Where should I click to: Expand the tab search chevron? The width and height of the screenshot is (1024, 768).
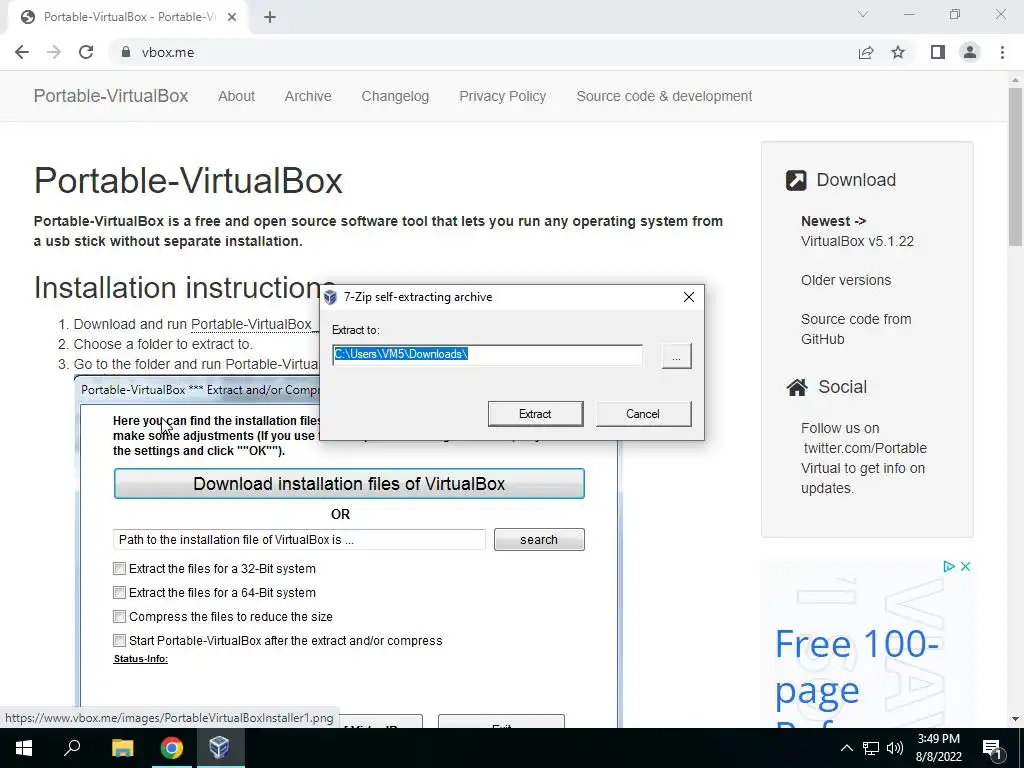(863, 14)
